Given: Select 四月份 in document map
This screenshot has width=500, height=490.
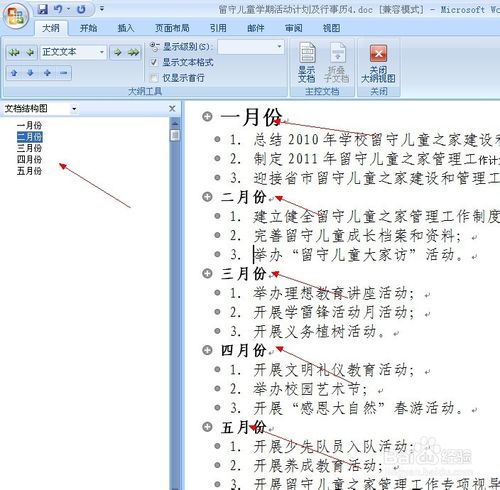Looking at the screenshot, I should [29, 159].
